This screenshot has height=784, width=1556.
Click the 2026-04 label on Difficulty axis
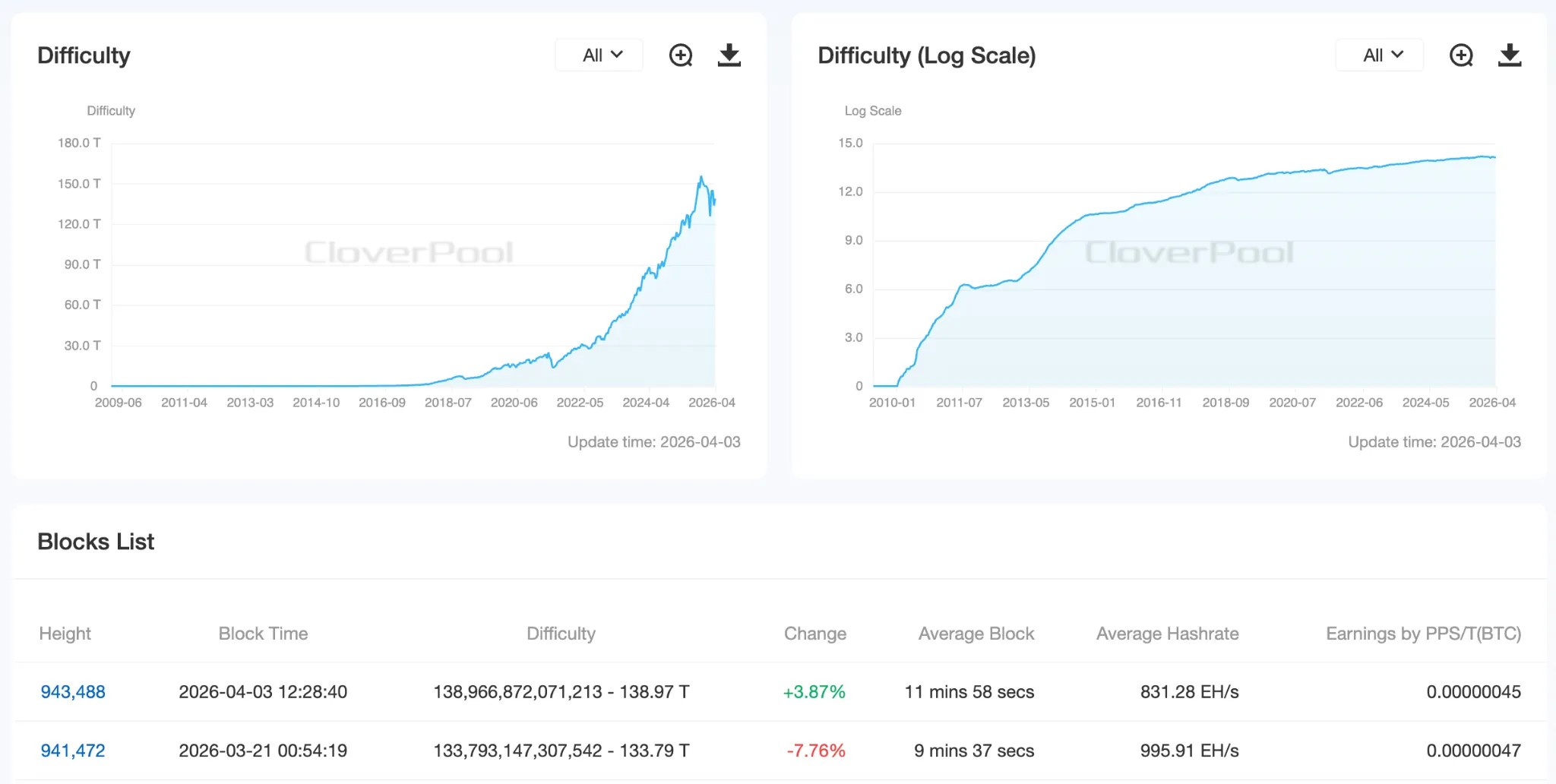[x=711, y=403]
